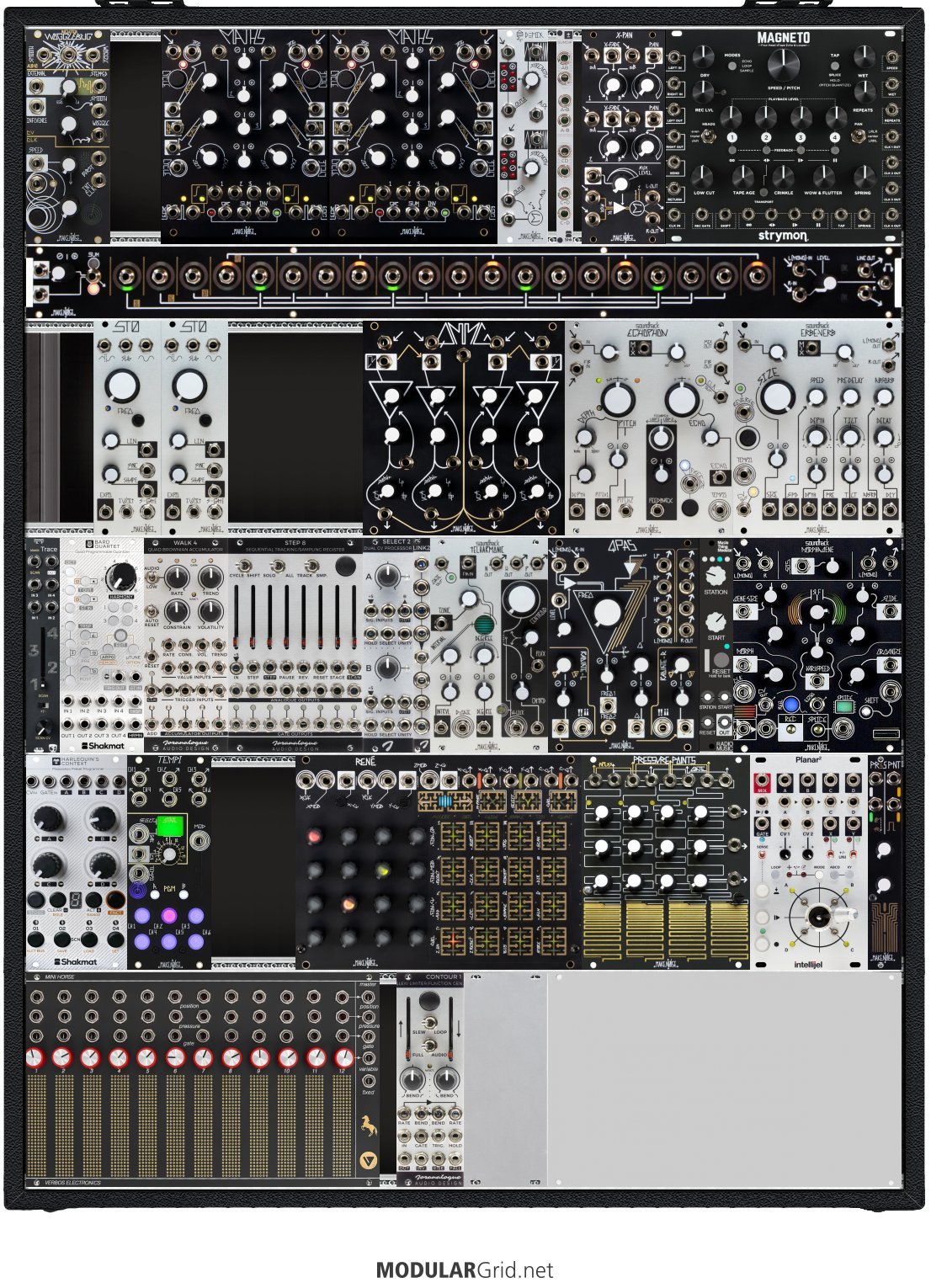Click Mini Horse red knob 1

point(35,1056)
